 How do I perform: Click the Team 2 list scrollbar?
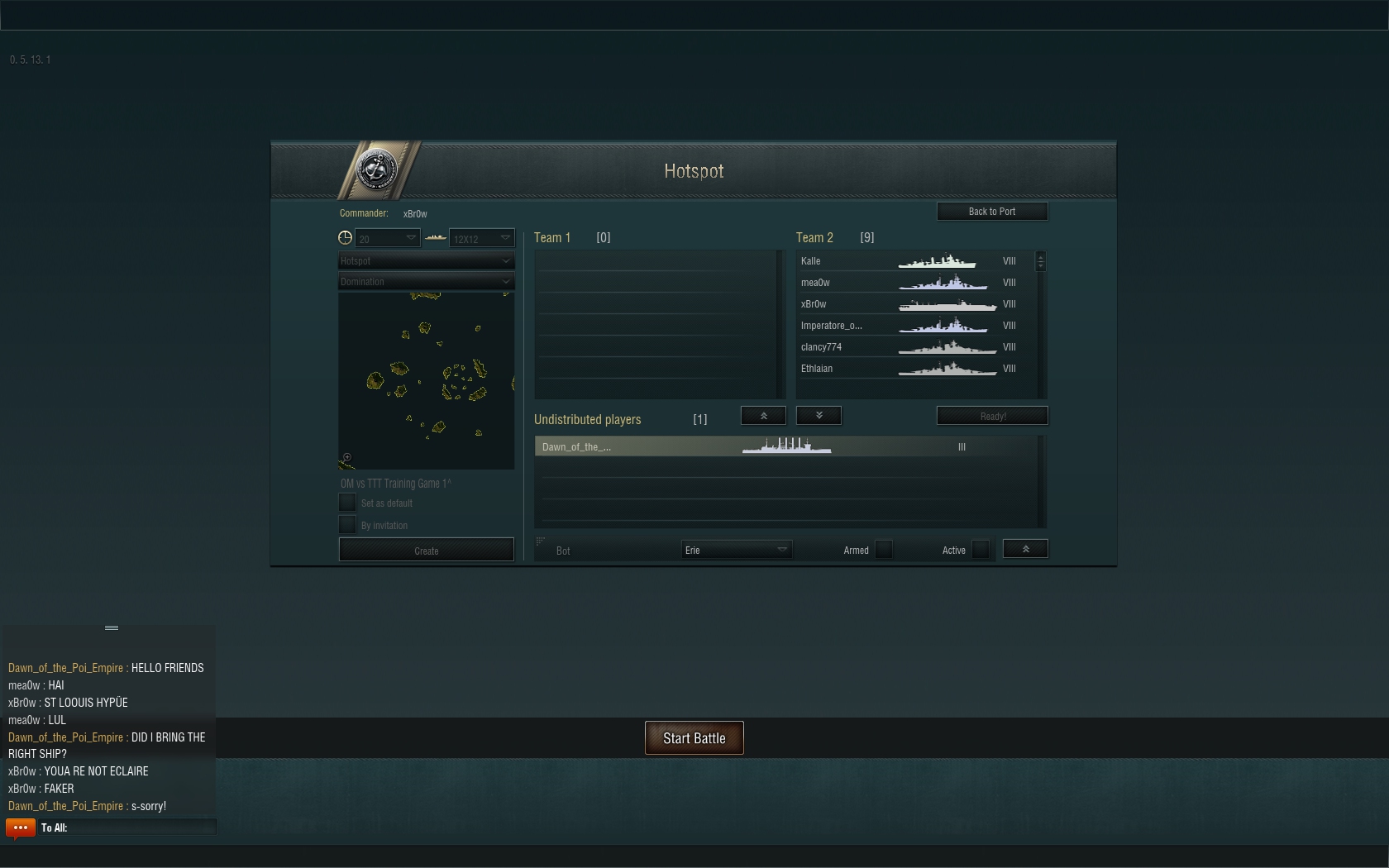click(x=1041, y=324)
